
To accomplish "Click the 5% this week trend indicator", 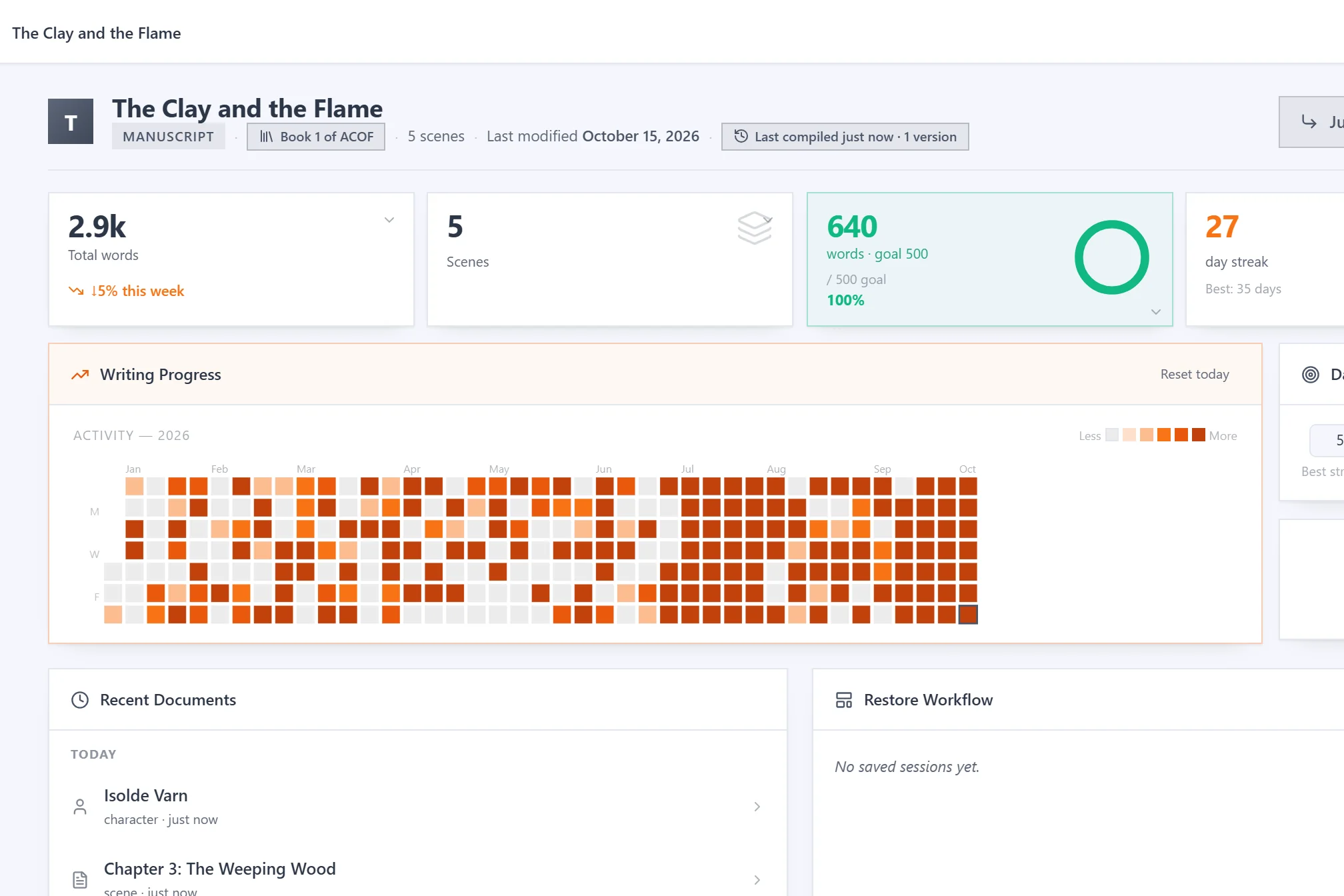I will (x=127, y=291).
